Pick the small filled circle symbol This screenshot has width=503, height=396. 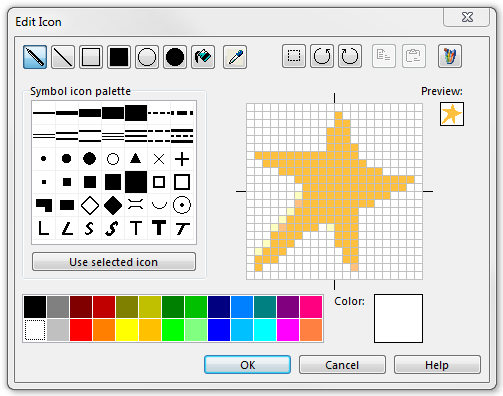pos(44,159)
